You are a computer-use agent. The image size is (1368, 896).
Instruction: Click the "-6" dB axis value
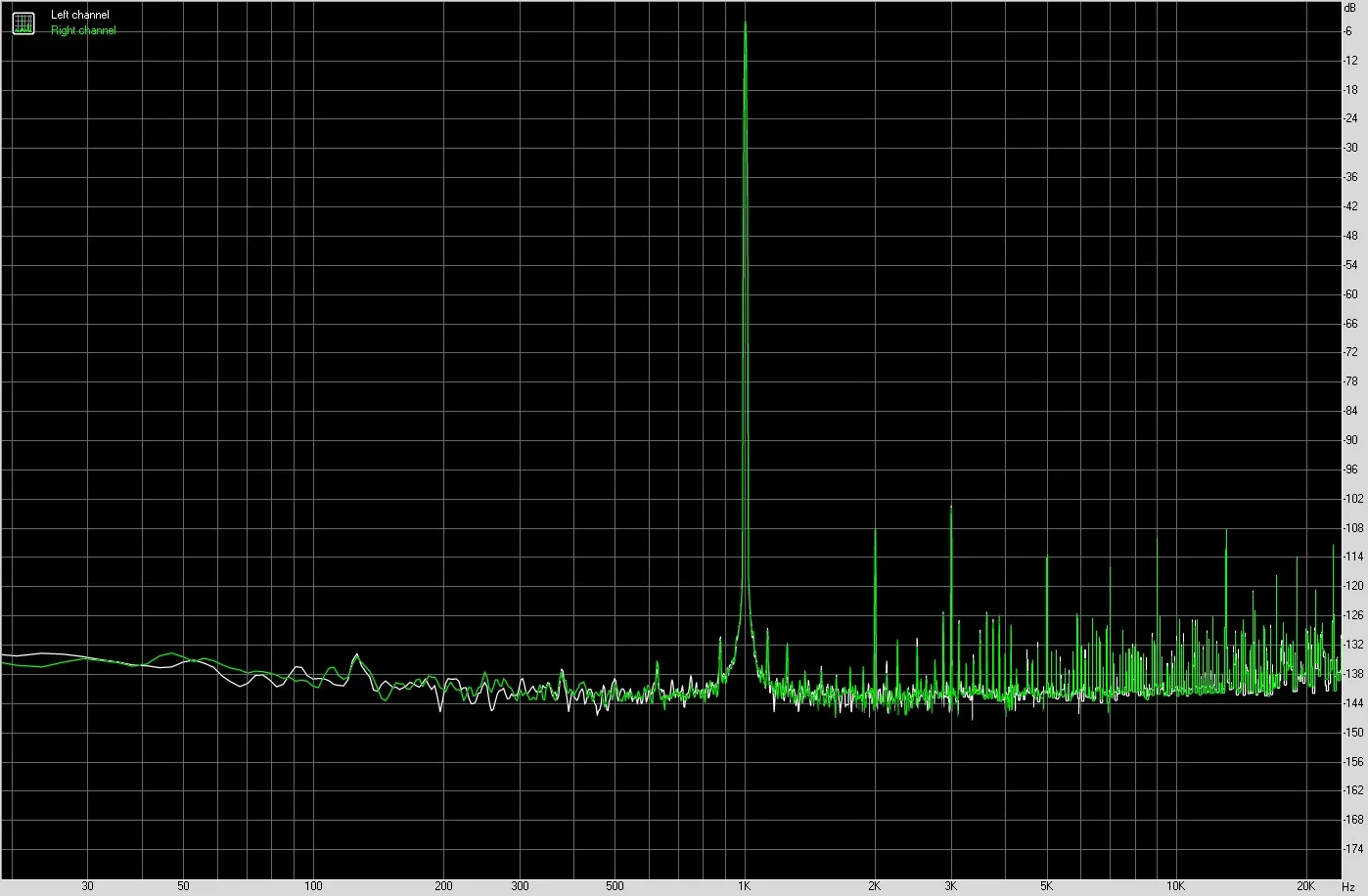coord(1348,31)
